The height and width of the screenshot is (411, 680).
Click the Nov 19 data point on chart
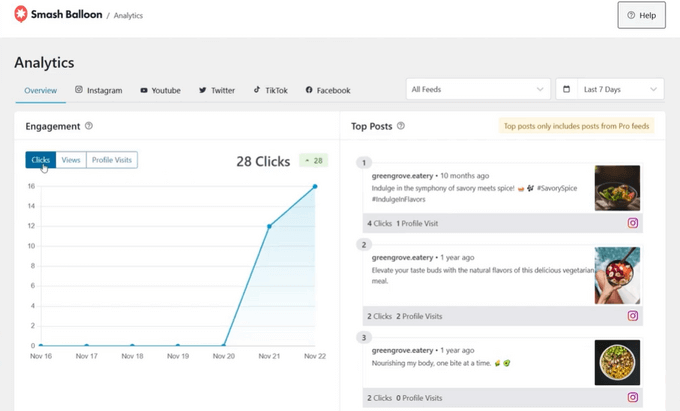[x=178, y=346]
